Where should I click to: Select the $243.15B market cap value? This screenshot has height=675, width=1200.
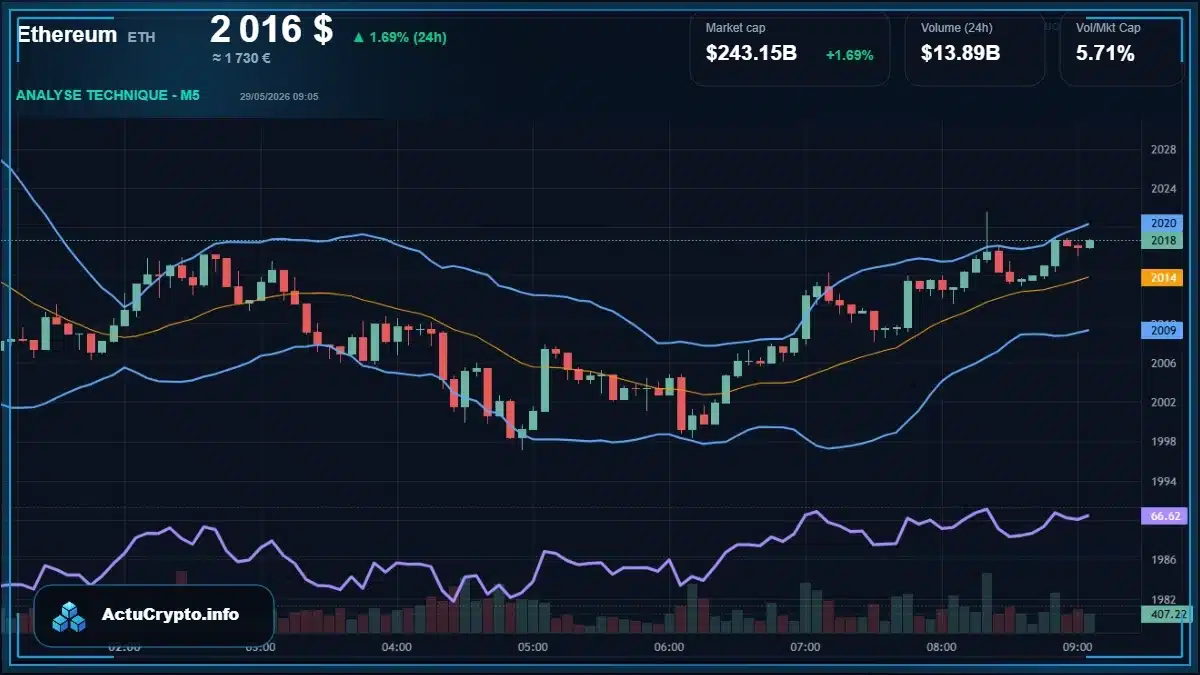point(751,54)
